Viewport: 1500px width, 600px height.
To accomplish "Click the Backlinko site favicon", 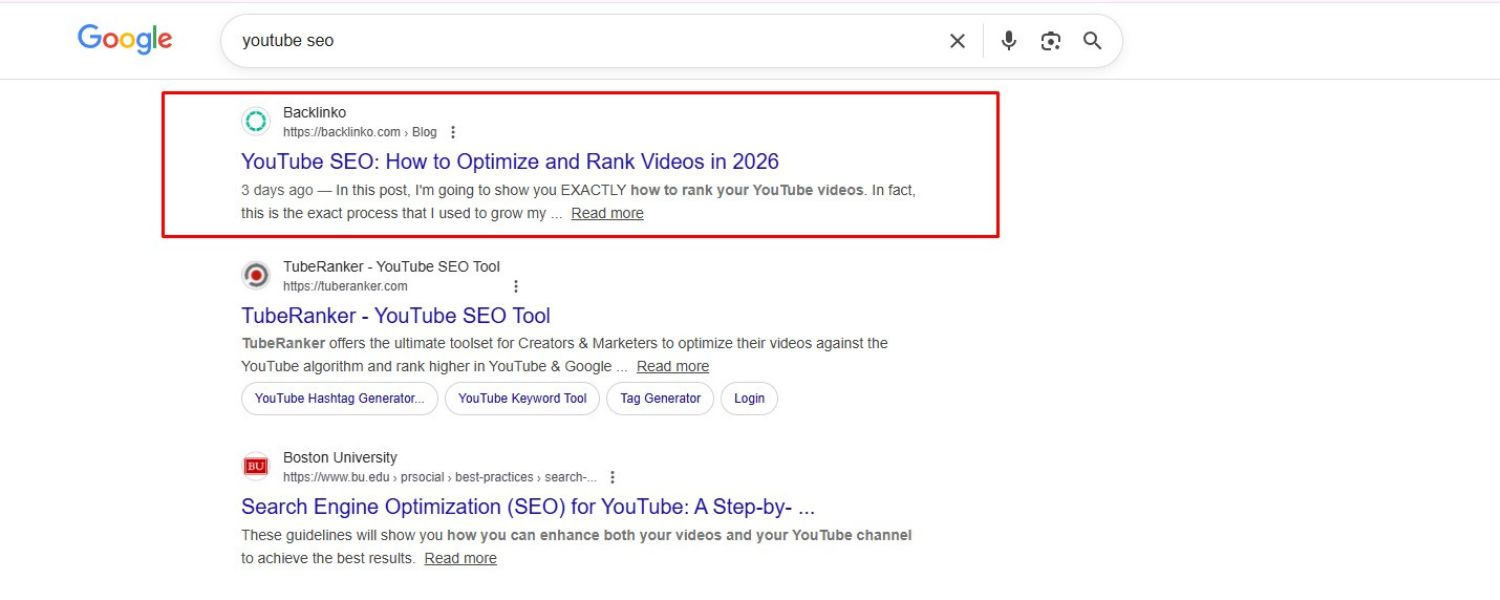I will click(x=256, y=120).
